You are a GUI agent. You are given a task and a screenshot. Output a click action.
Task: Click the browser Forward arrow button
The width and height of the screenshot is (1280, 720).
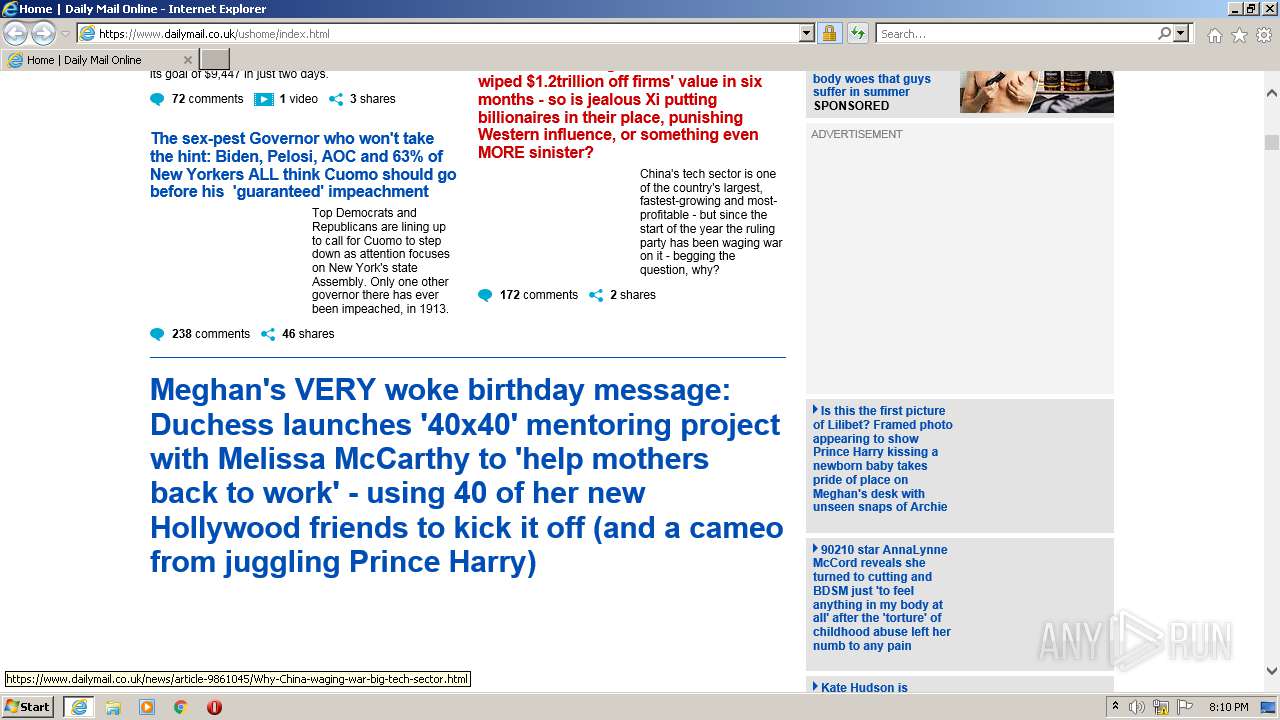coord(43,33)
